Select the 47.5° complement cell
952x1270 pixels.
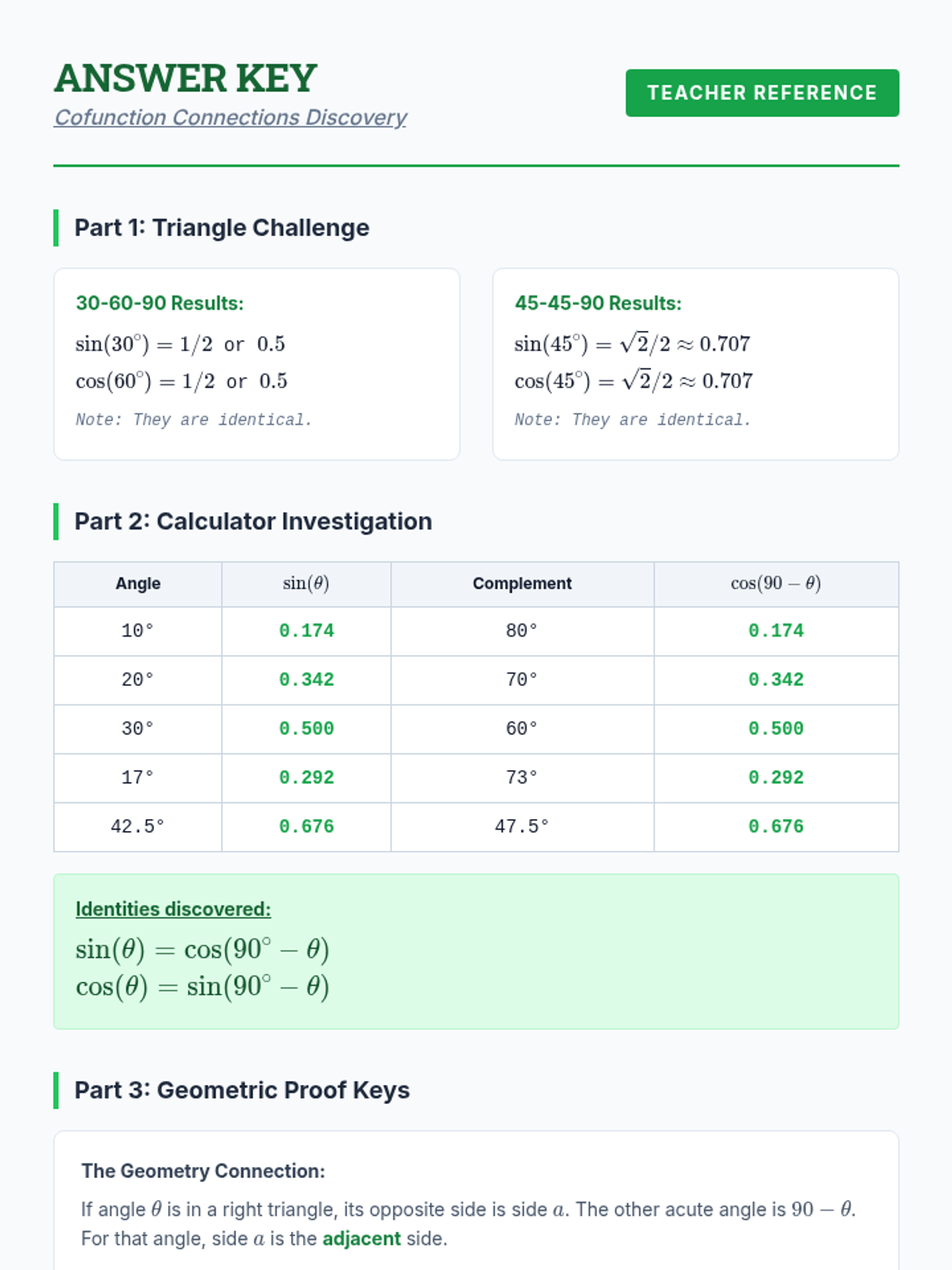522,827
